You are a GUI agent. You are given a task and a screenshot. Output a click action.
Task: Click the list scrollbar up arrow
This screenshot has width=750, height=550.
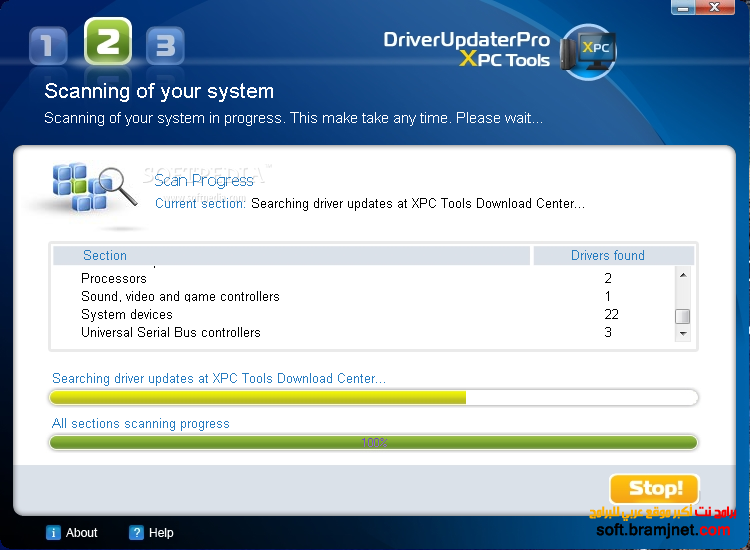pos(683,275)
